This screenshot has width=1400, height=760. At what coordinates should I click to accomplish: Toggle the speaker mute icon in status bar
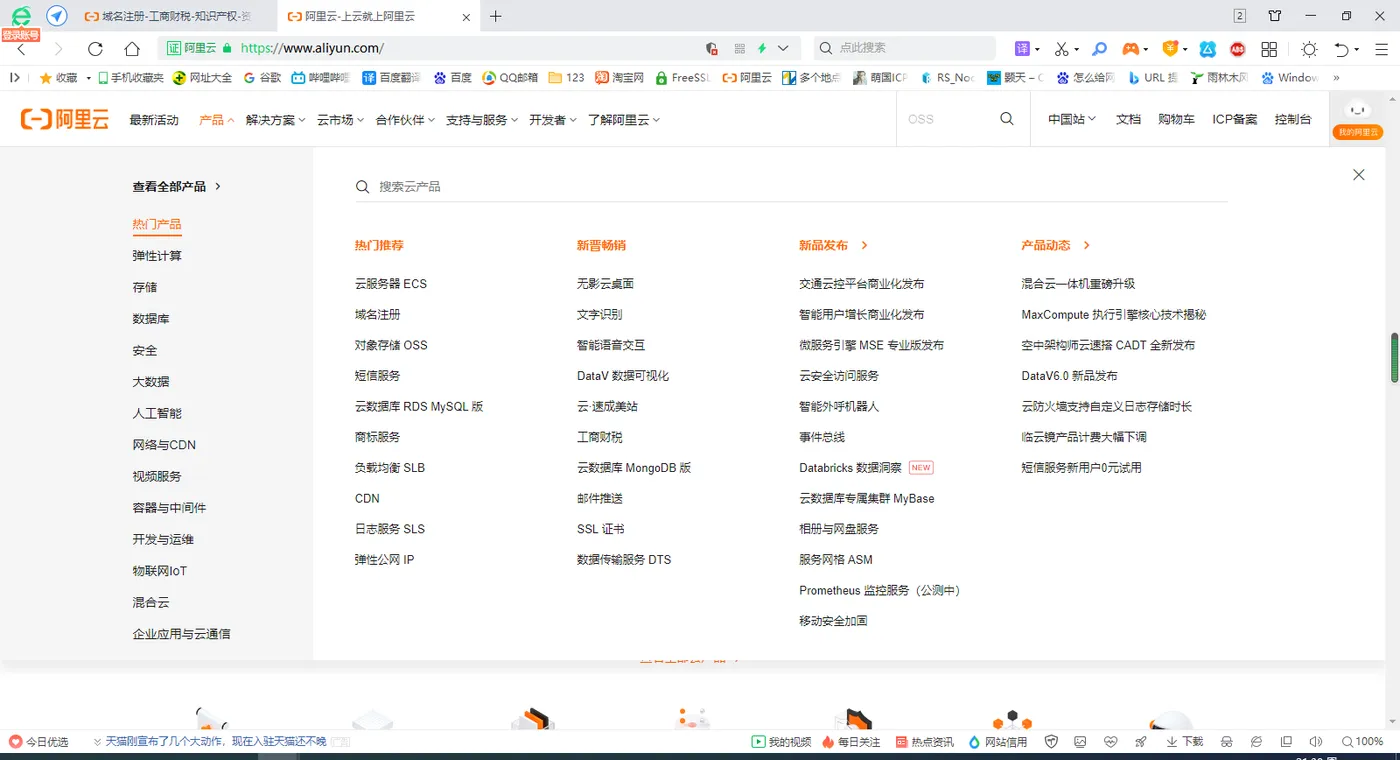coord(1316,742)
